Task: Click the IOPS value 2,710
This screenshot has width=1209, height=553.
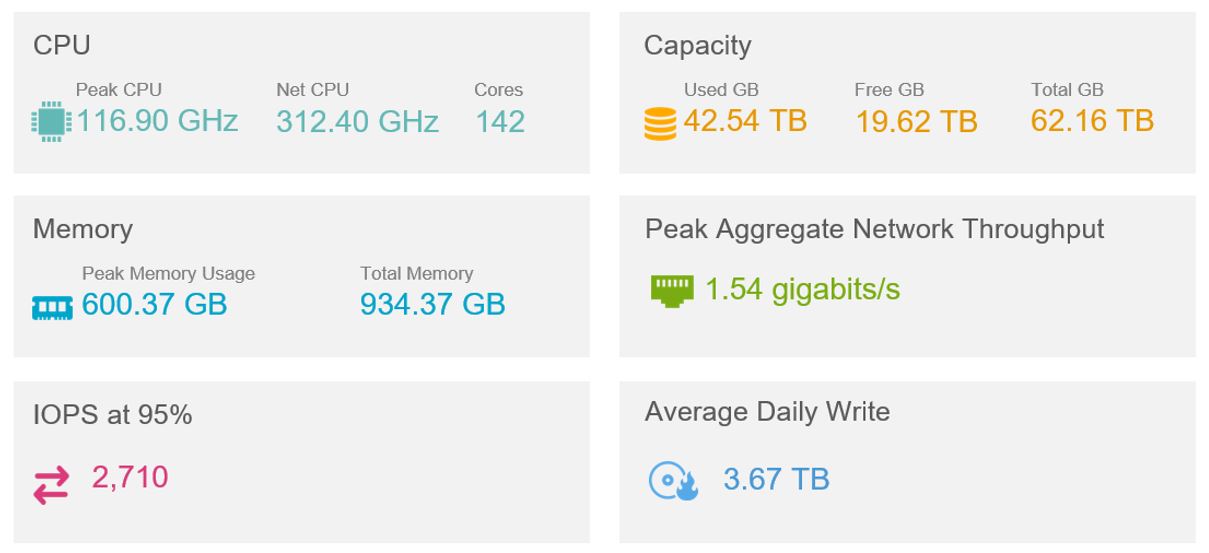Action: [x=130, y=477]
